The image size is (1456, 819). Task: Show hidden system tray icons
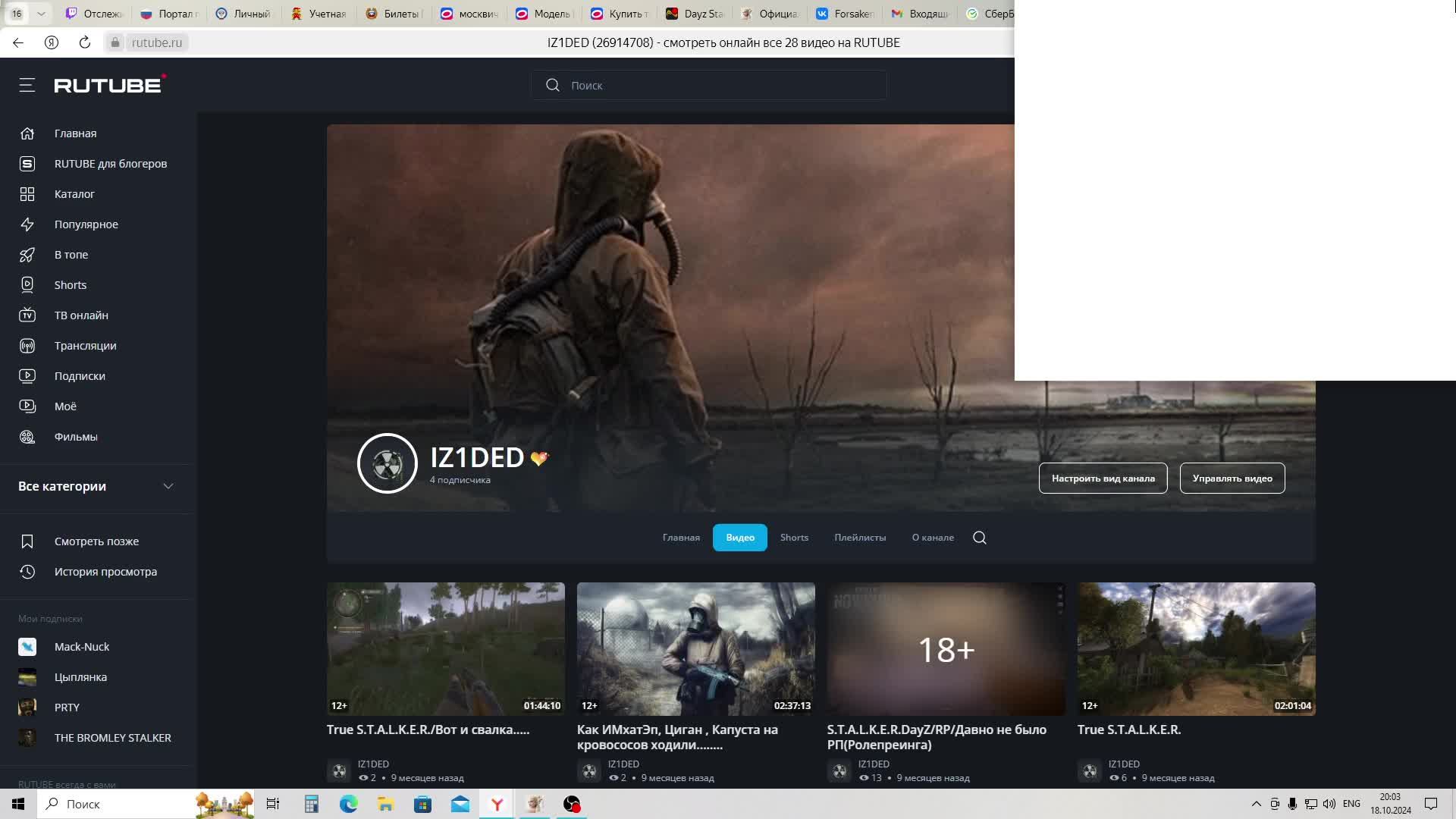(1256, 804)
